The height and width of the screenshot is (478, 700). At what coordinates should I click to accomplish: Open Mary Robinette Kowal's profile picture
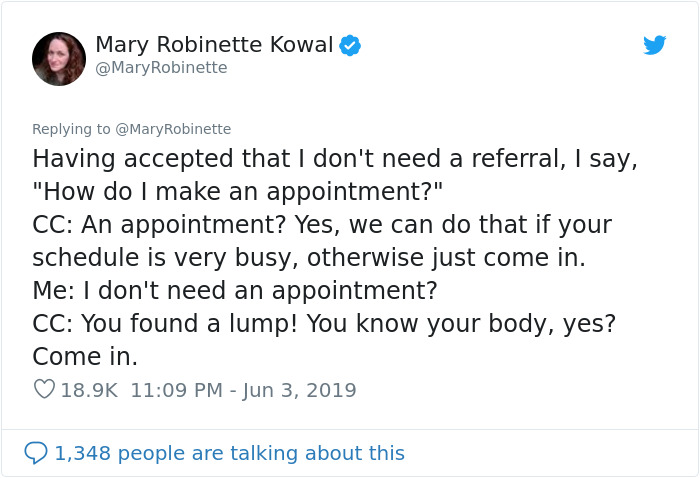59,58
